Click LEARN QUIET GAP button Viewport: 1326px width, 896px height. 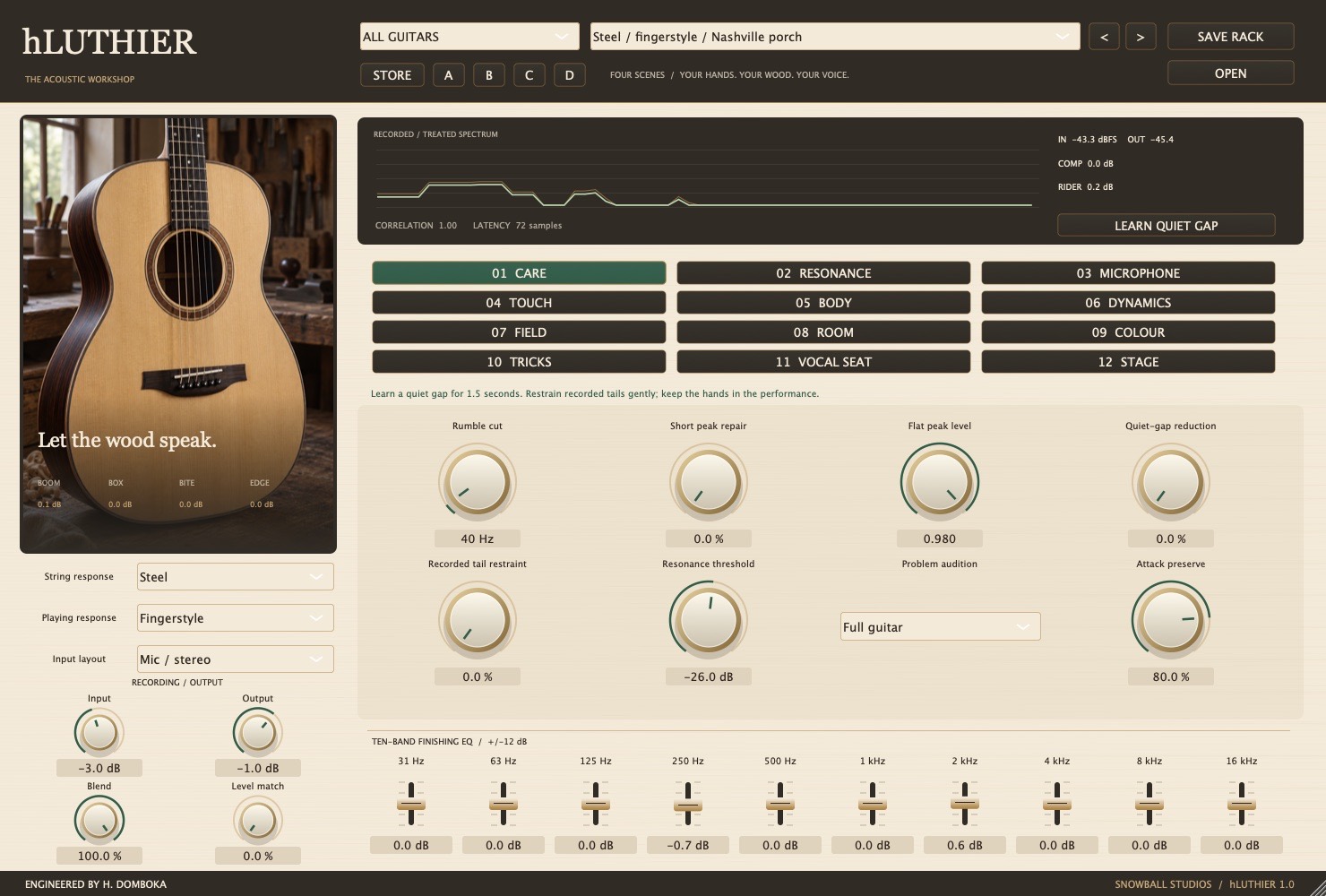tap(1166, 226)
